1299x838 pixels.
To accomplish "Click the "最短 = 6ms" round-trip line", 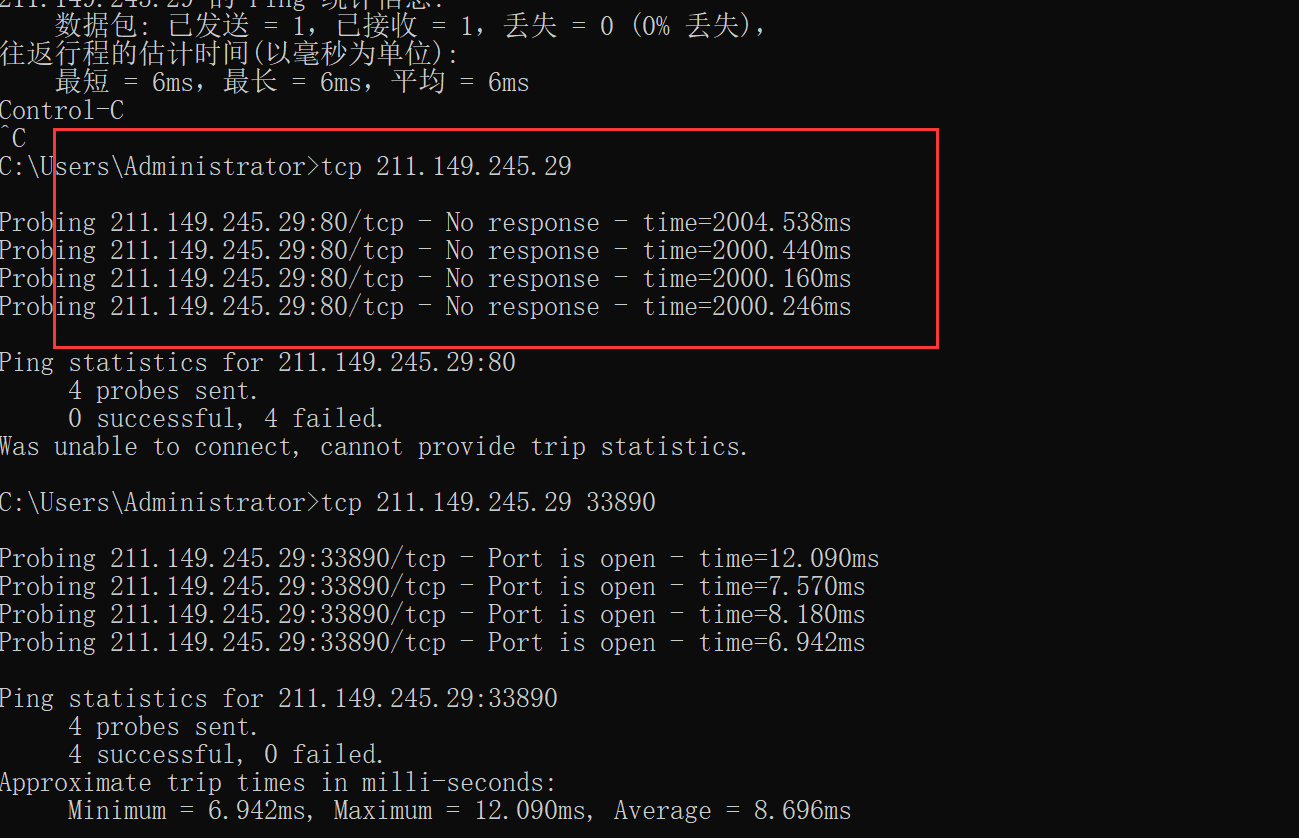I will click(292, 82).
